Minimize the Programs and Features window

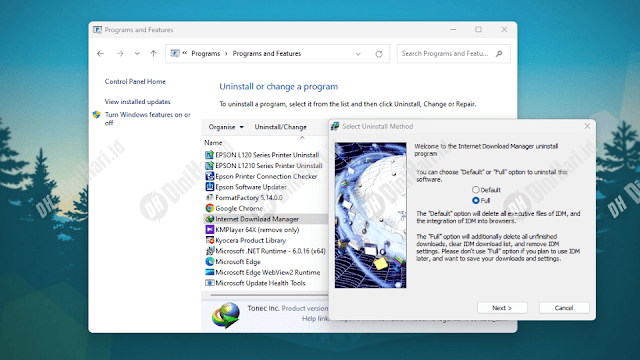point(453,29)
